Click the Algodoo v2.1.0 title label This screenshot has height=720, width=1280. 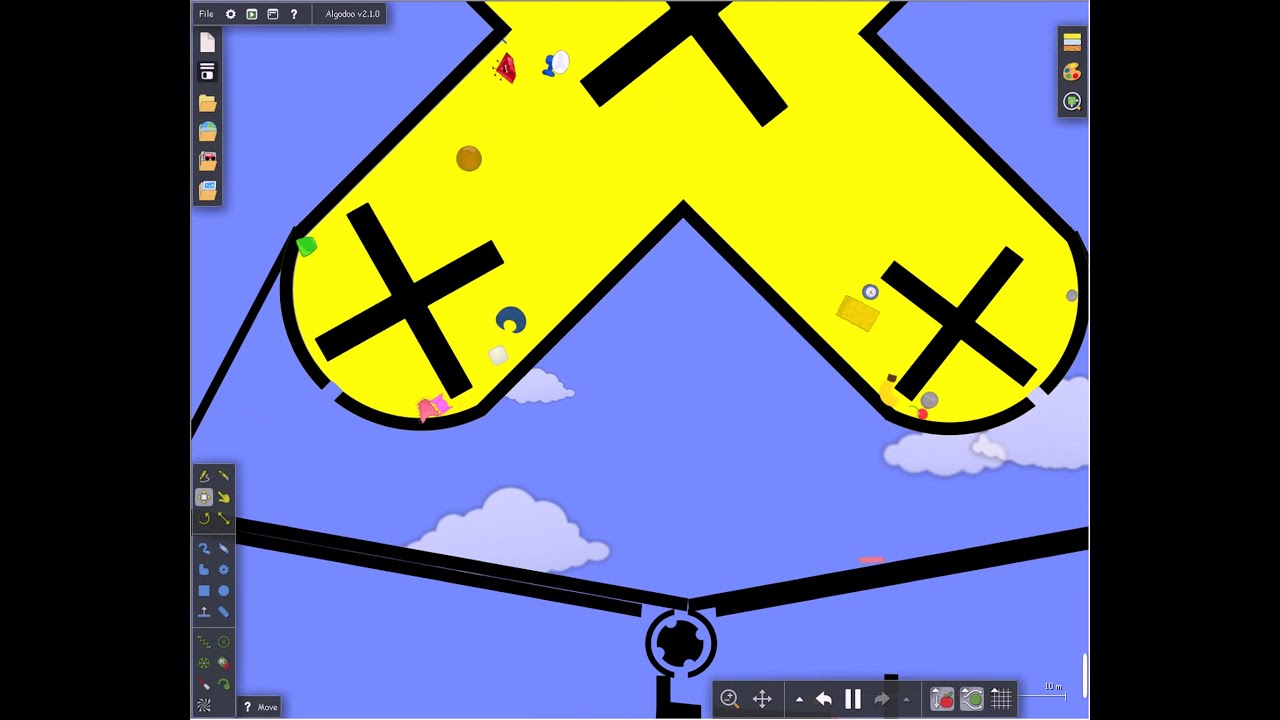[x=352, y=14]
